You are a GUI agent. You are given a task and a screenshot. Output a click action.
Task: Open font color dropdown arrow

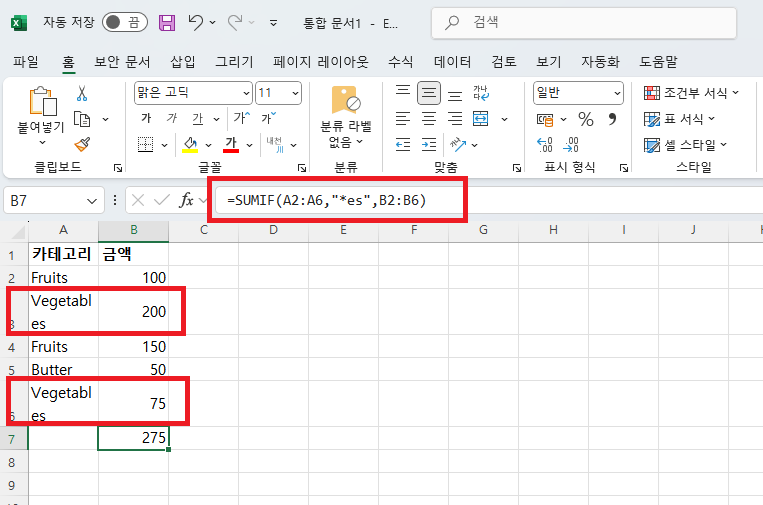[250, 145]
